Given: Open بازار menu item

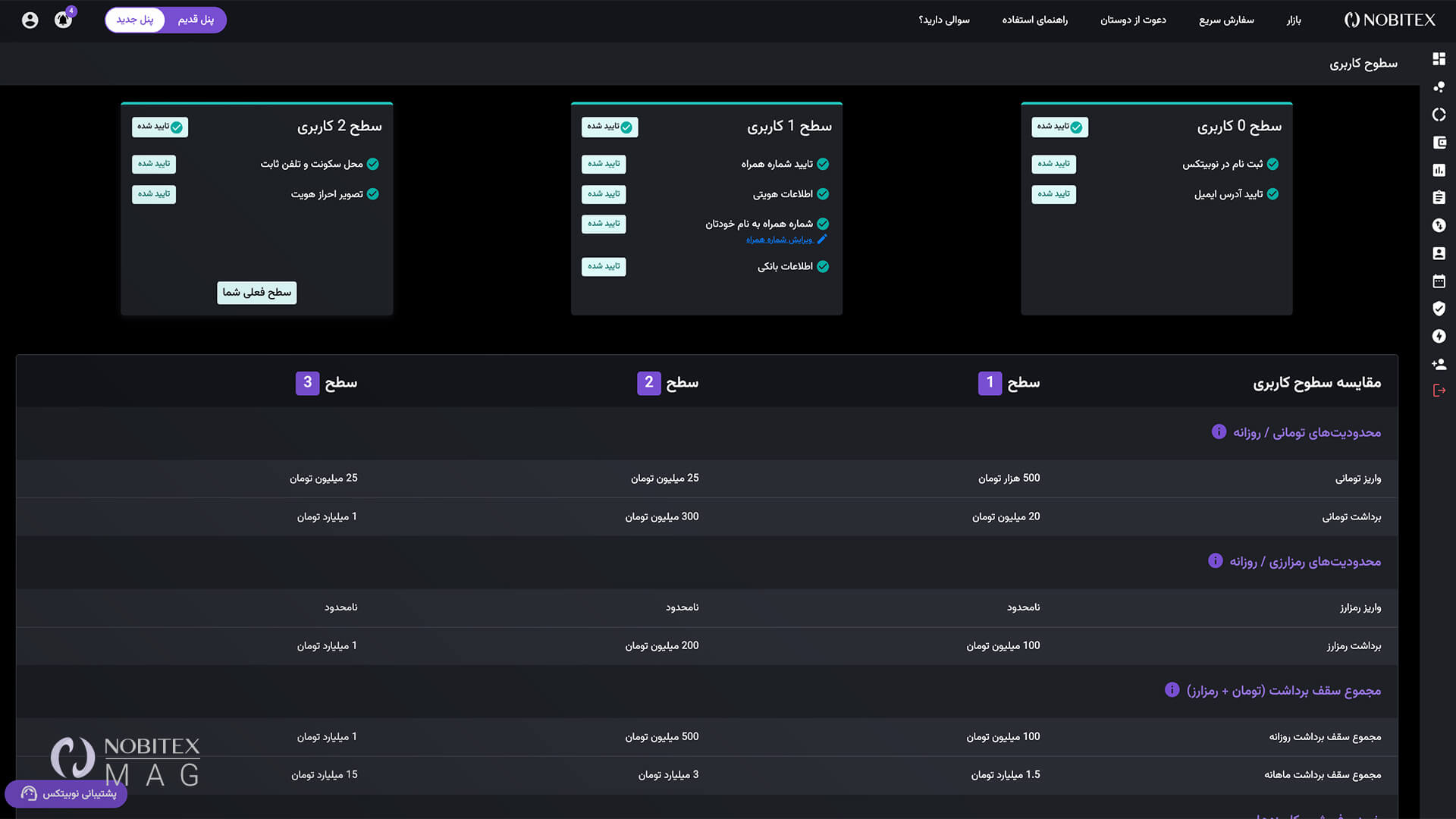Looking at the screenshot, I should pyautogui.click(x=1294, y=20).
